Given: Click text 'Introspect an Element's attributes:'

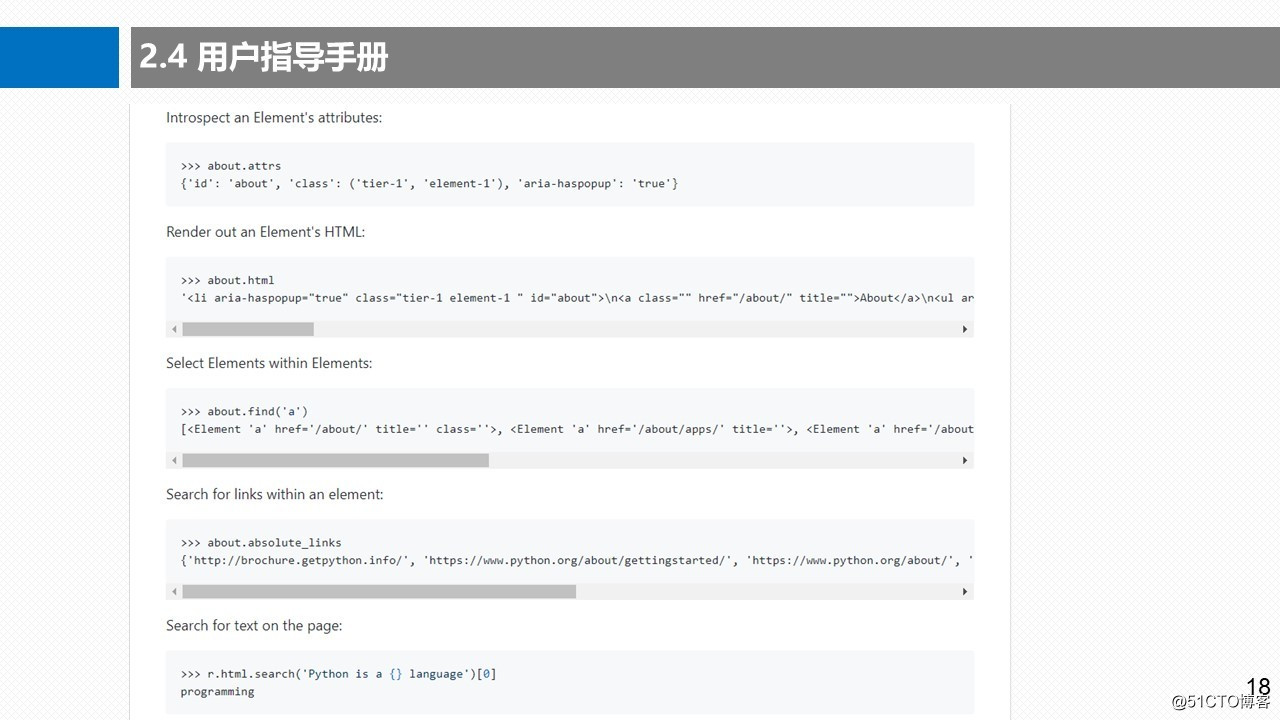Looking at the screenshot, I should tap(274, 118).
